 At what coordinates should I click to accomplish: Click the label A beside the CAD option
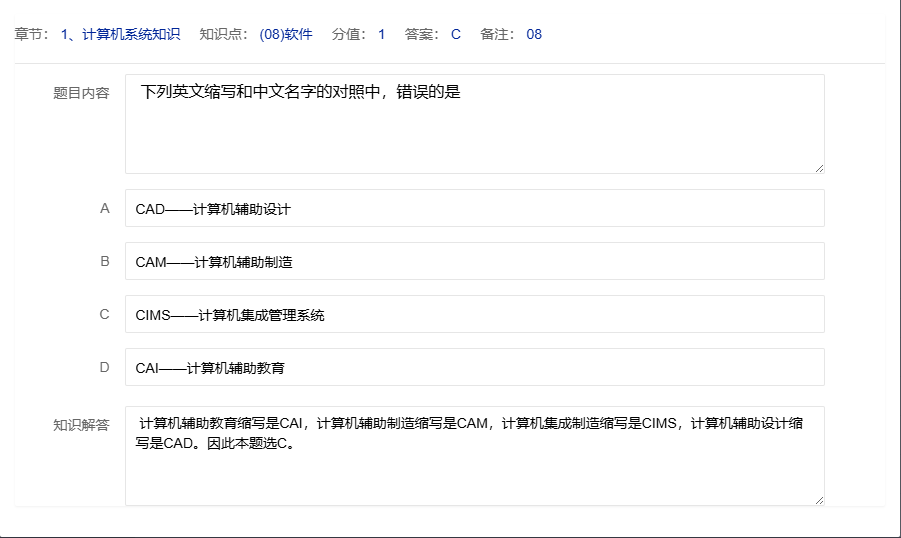pos(104,208)
